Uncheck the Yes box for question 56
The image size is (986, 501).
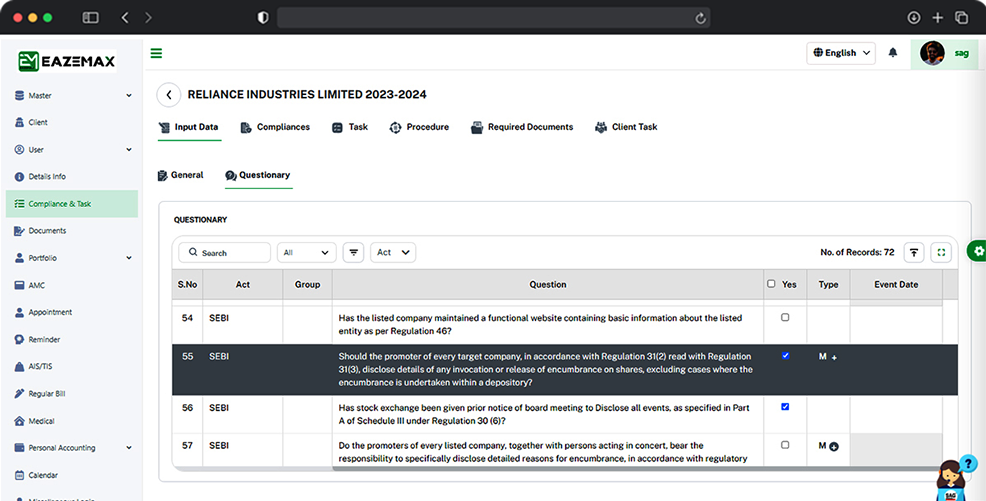(x=785, y=407)
